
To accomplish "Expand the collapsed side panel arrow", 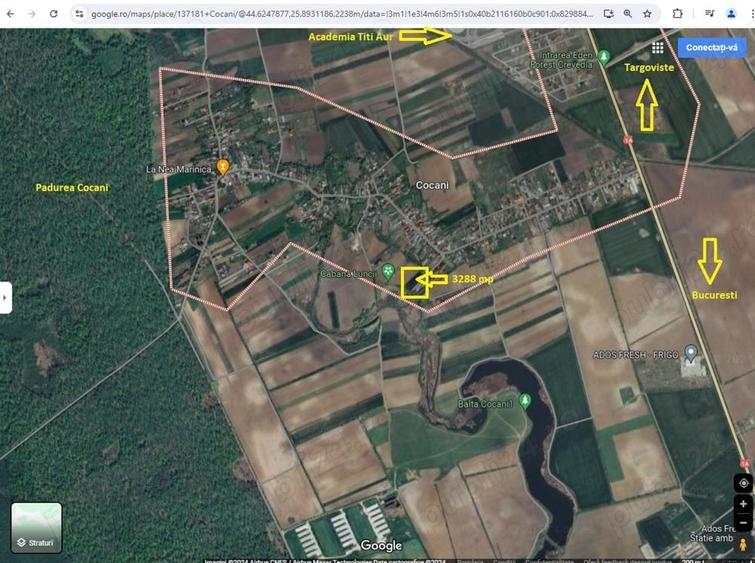I will click(5, 298).
